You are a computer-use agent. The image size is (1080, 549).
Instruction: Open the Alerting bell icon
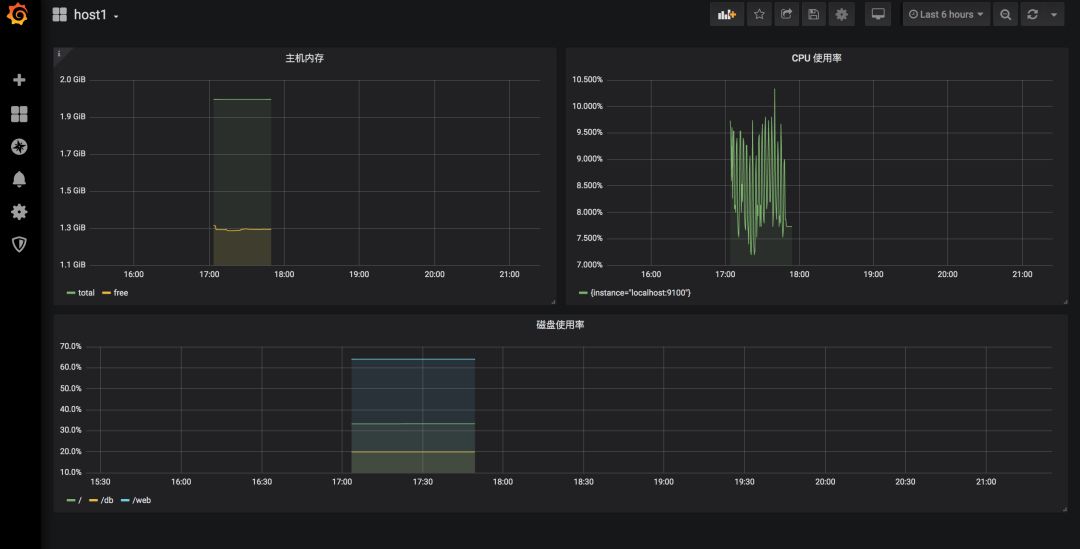click(19, 180)
